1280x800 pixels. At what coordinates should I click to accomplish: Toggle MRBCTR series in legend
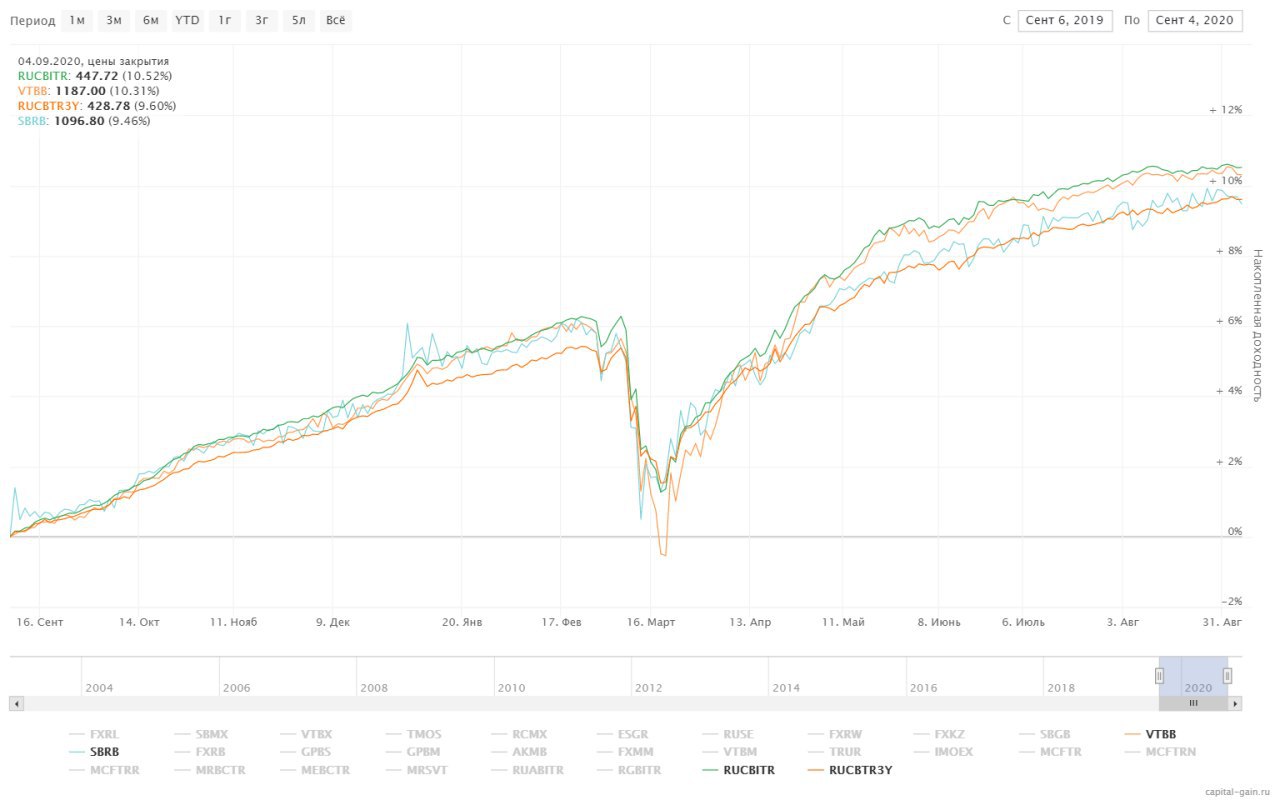coord(210,770)
